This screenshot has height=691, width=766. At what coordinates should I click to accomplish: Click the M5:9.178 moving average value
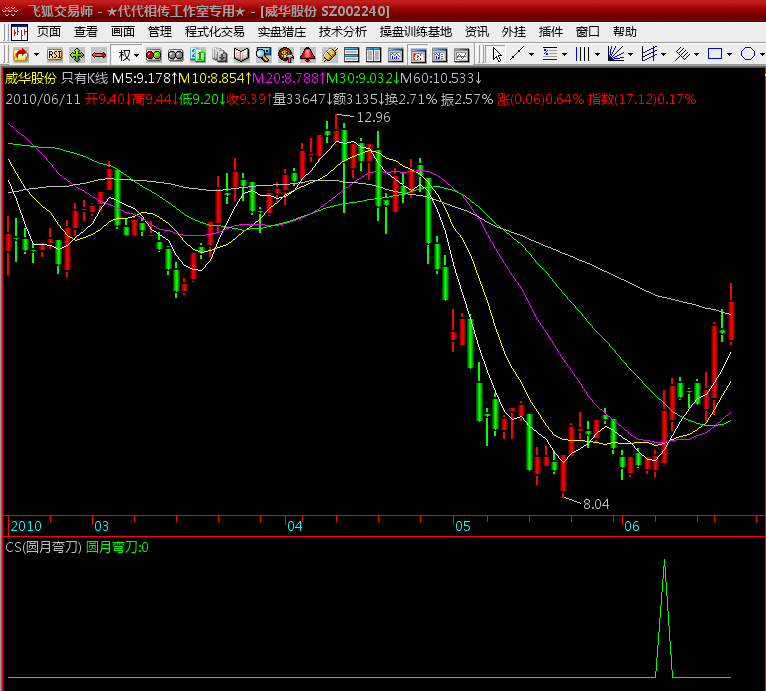[144, 78]
